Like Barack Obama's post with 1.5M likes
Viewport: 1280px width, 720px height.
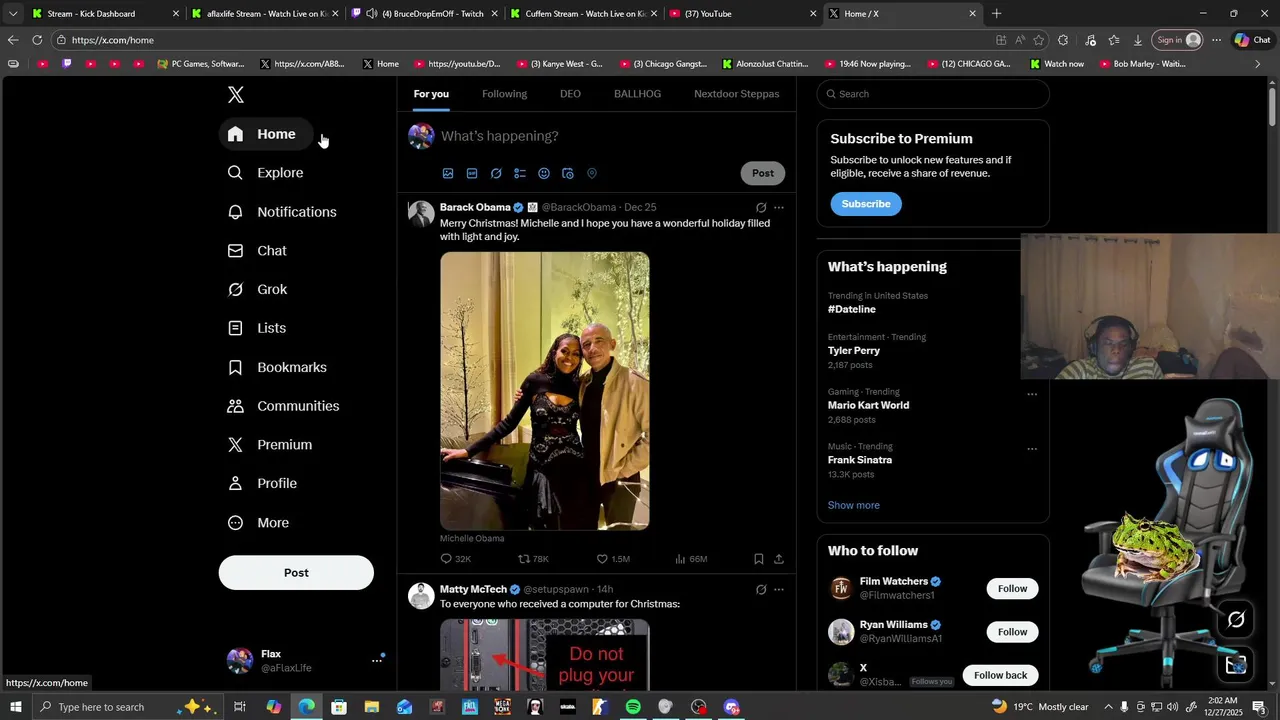pyautogui.click(x=613, y=559)
